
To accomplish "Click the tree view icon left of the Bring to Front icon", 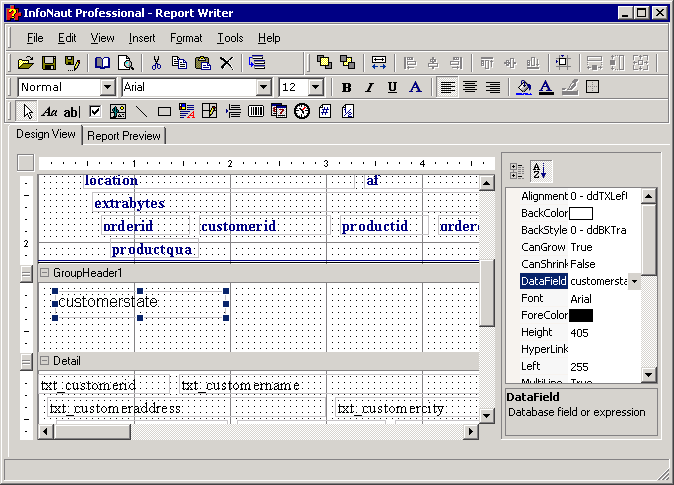I will (257, 63).
